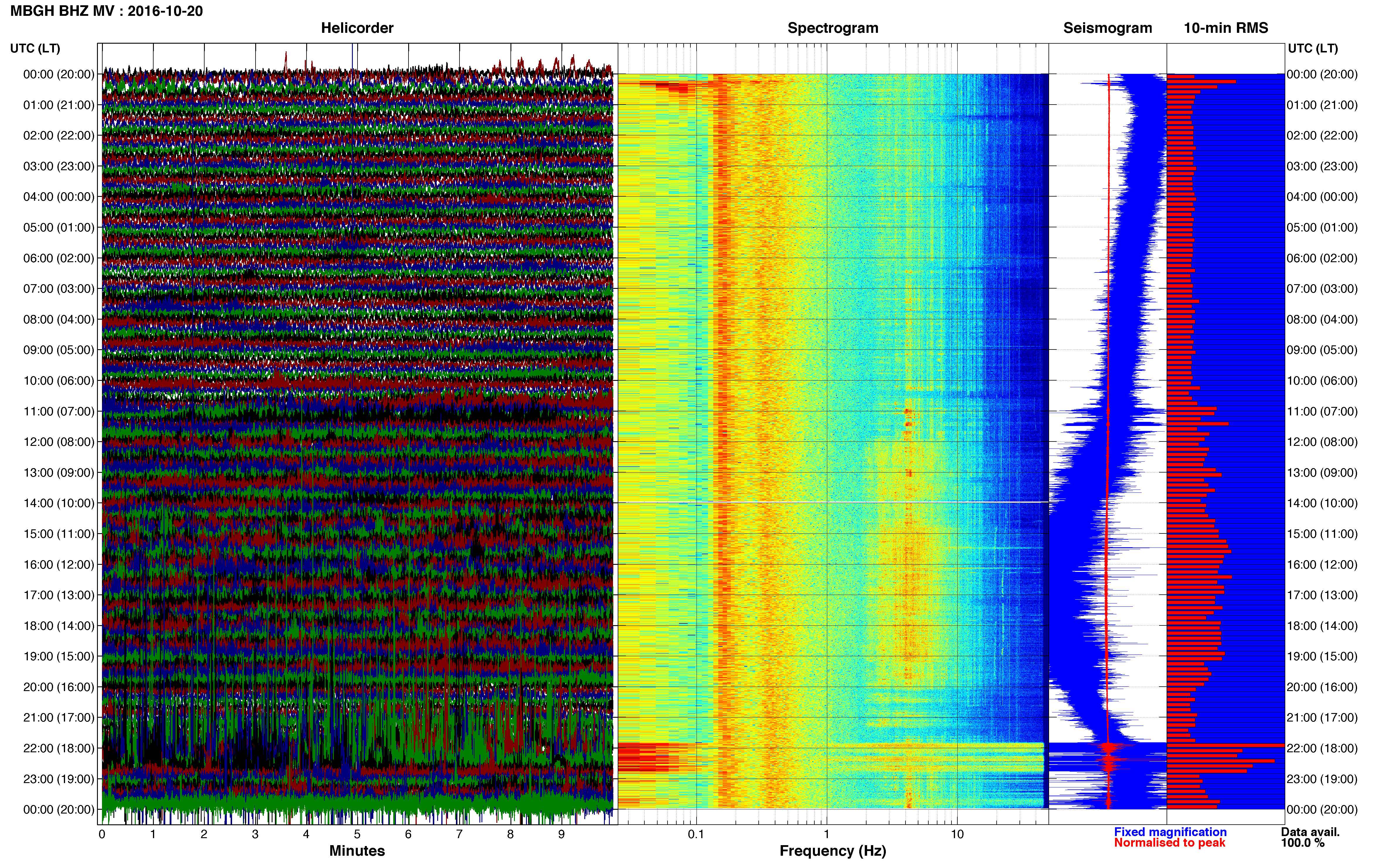Click the 'Data avail.' label
The image size is (1389, 868).
tap(1310, 833)
